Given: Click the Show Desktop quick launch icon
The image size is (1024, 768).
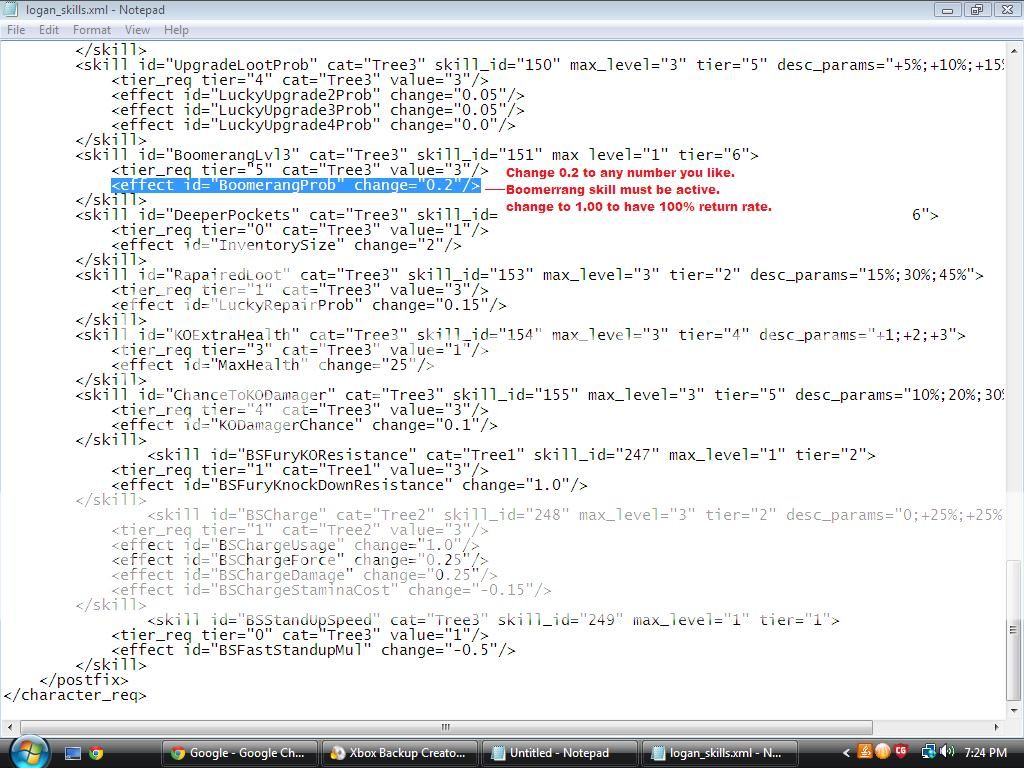Looking at the screenshot, I should (x=73, y=753).
